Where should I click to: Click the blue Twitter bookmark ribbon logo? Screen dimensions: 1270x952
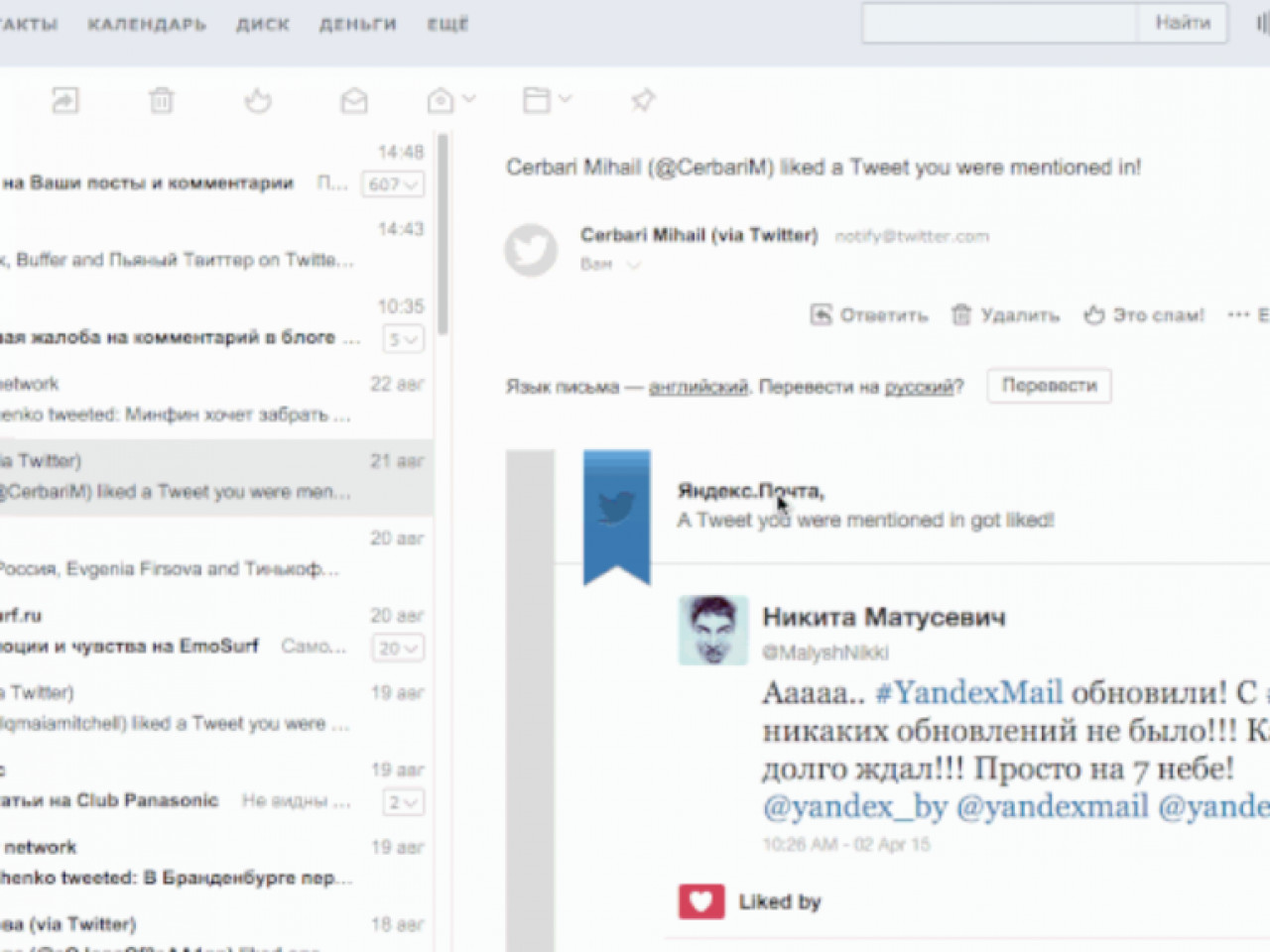pyautogui.click(x=617, y=516)
